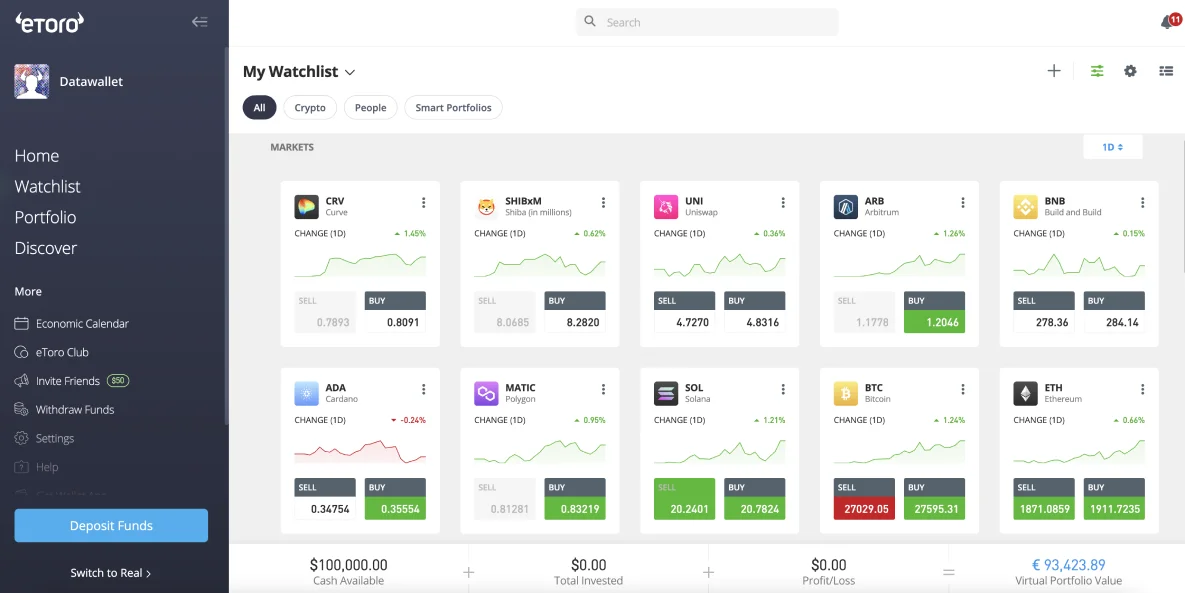Buy ARB at 1.2046
The width and height of the screenshot is (1185, 593).
click(935, 312)
